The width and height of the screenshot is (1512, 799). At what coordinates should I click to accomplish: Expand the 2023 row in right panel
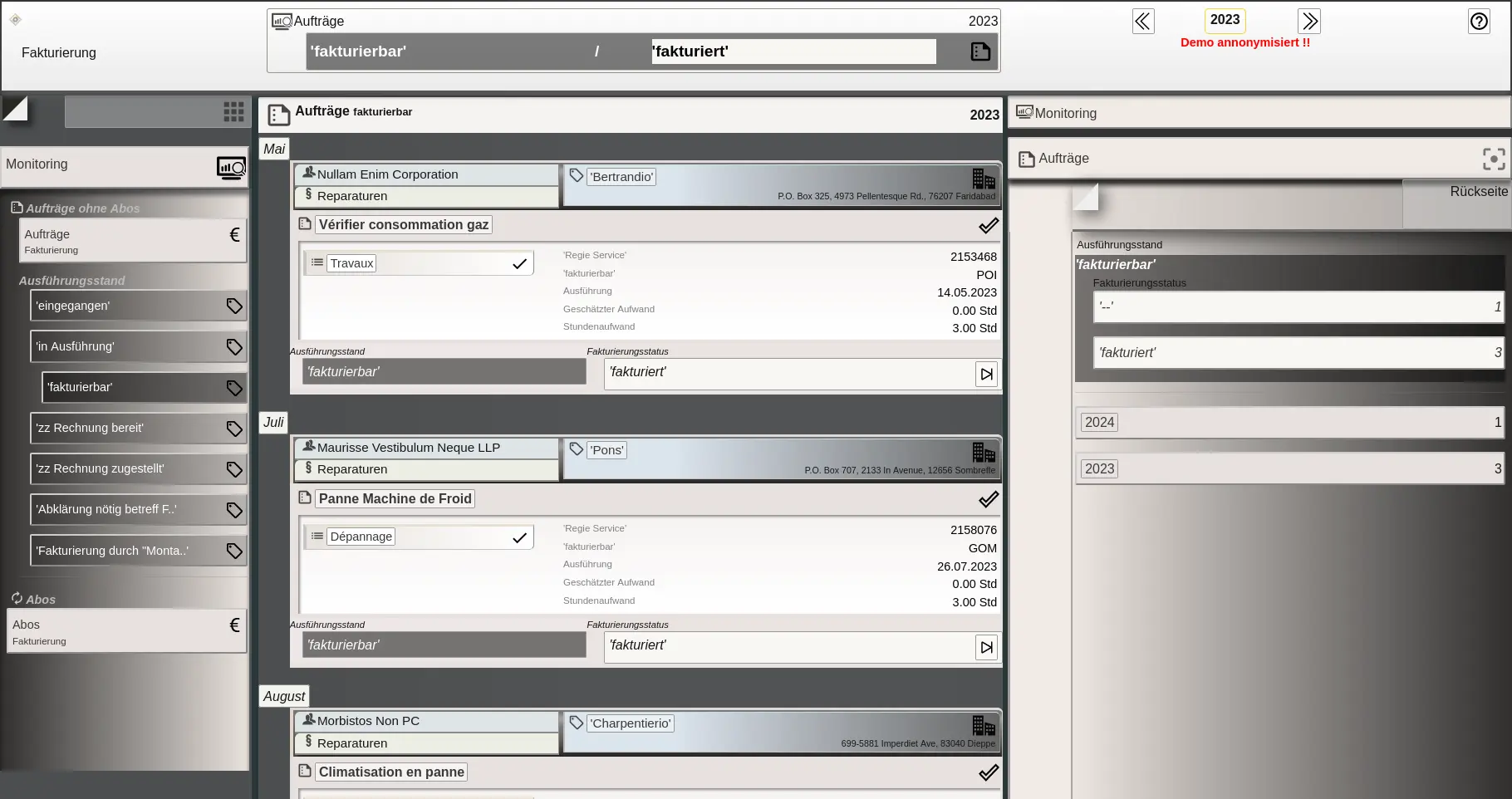point(1290,468)
